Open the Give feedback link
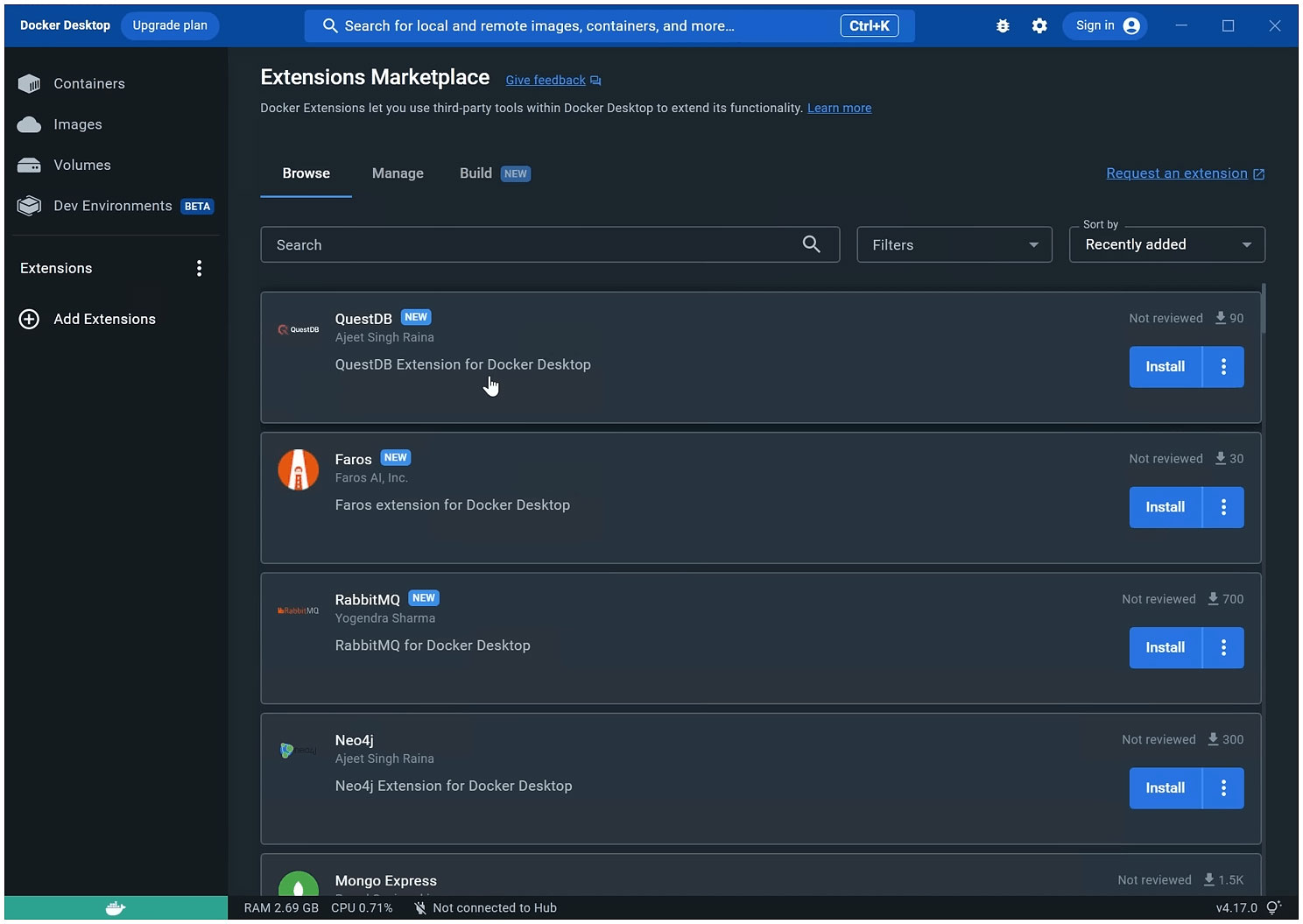Screen dimensions: 1303x924 [546, 81]
